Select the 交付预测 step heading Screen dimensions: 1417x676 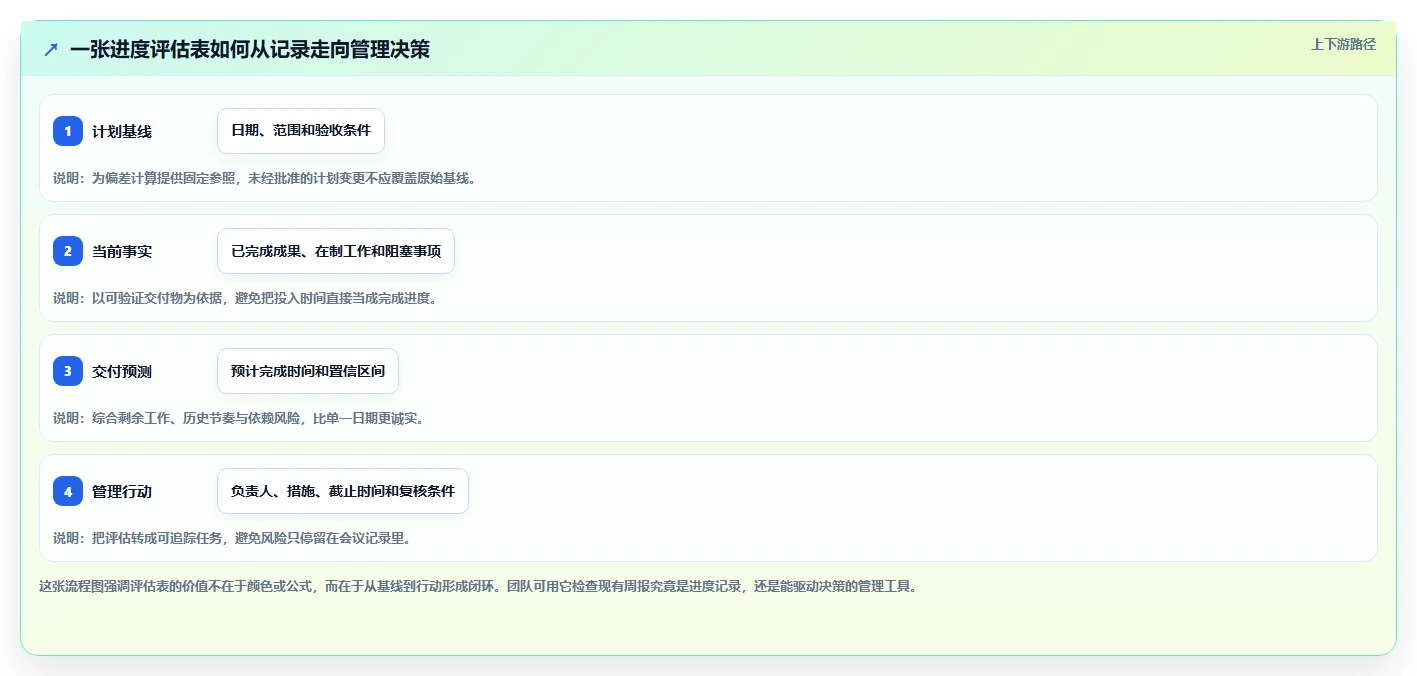(122, 371)
